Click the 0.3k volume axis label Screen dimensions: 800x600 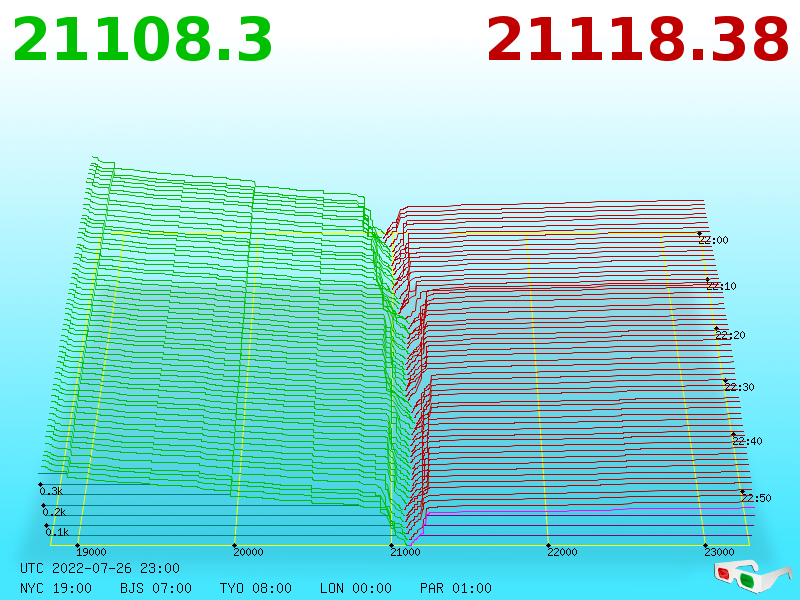coord(51,491)
